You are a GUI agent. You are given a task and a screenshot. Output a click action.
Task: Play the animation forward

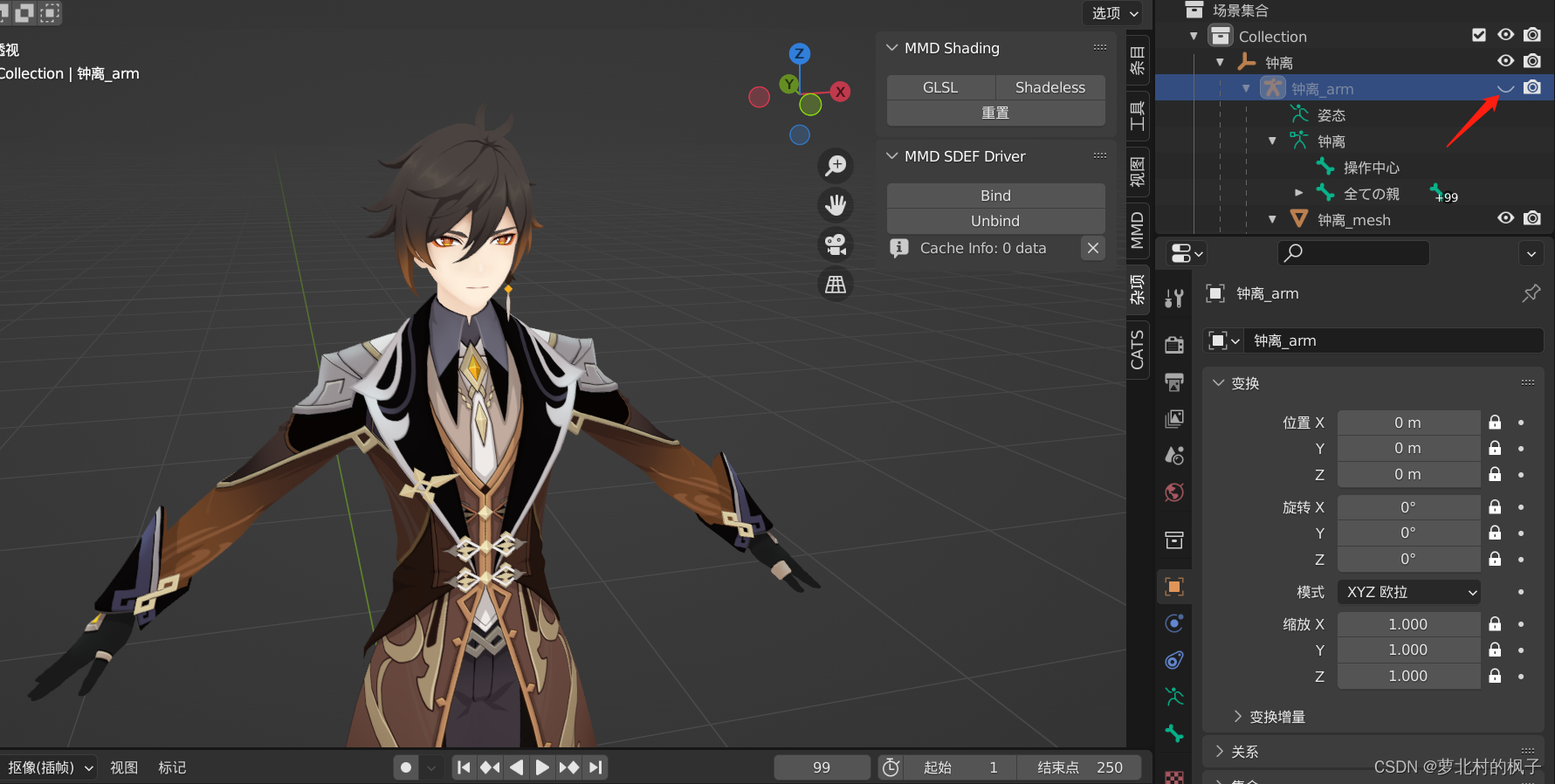coord(542,767)
